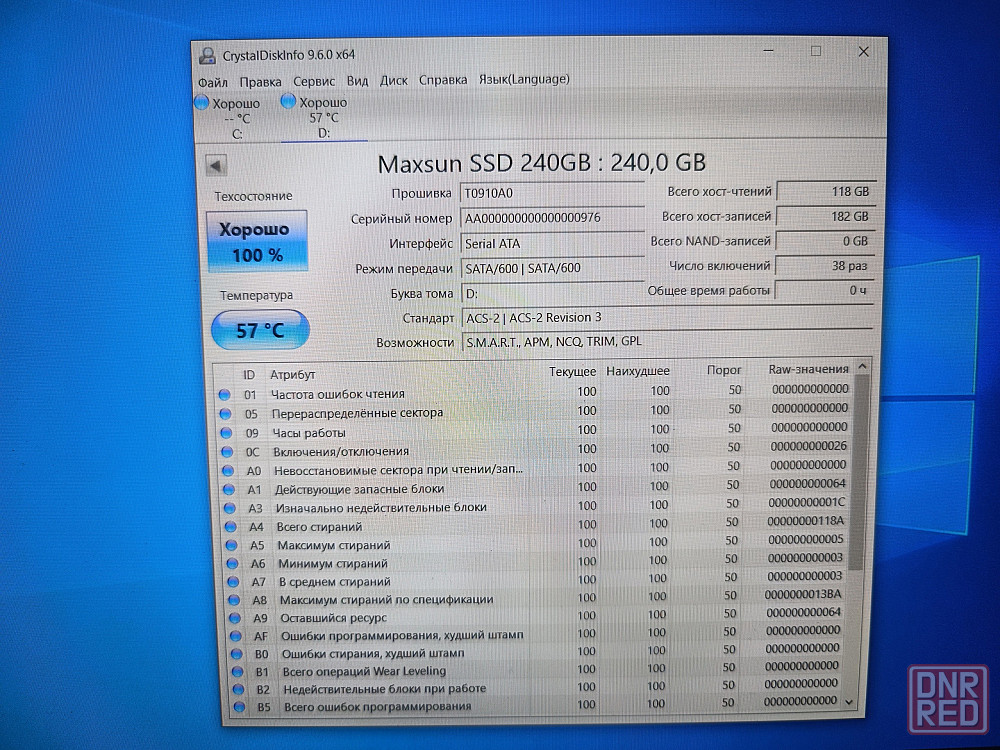The width and height of the screenshot is (1000, 750).
Task: Click the power-on hours value 0 ч
Action: [823, 290]
